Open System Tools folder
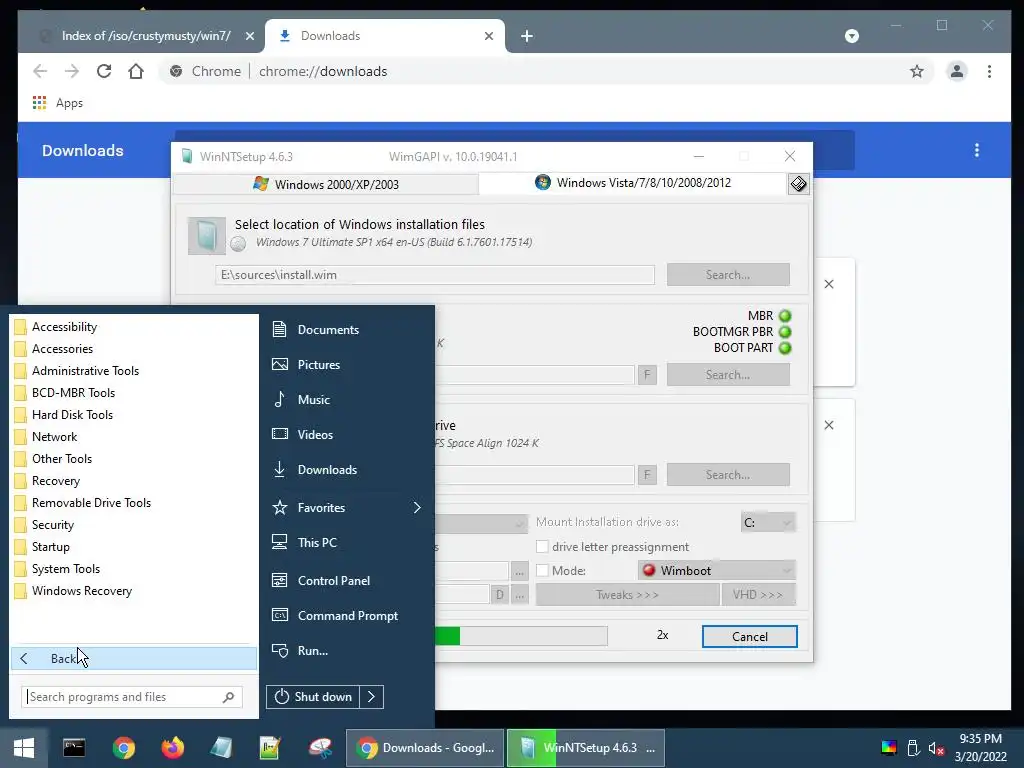 [65, 569]
